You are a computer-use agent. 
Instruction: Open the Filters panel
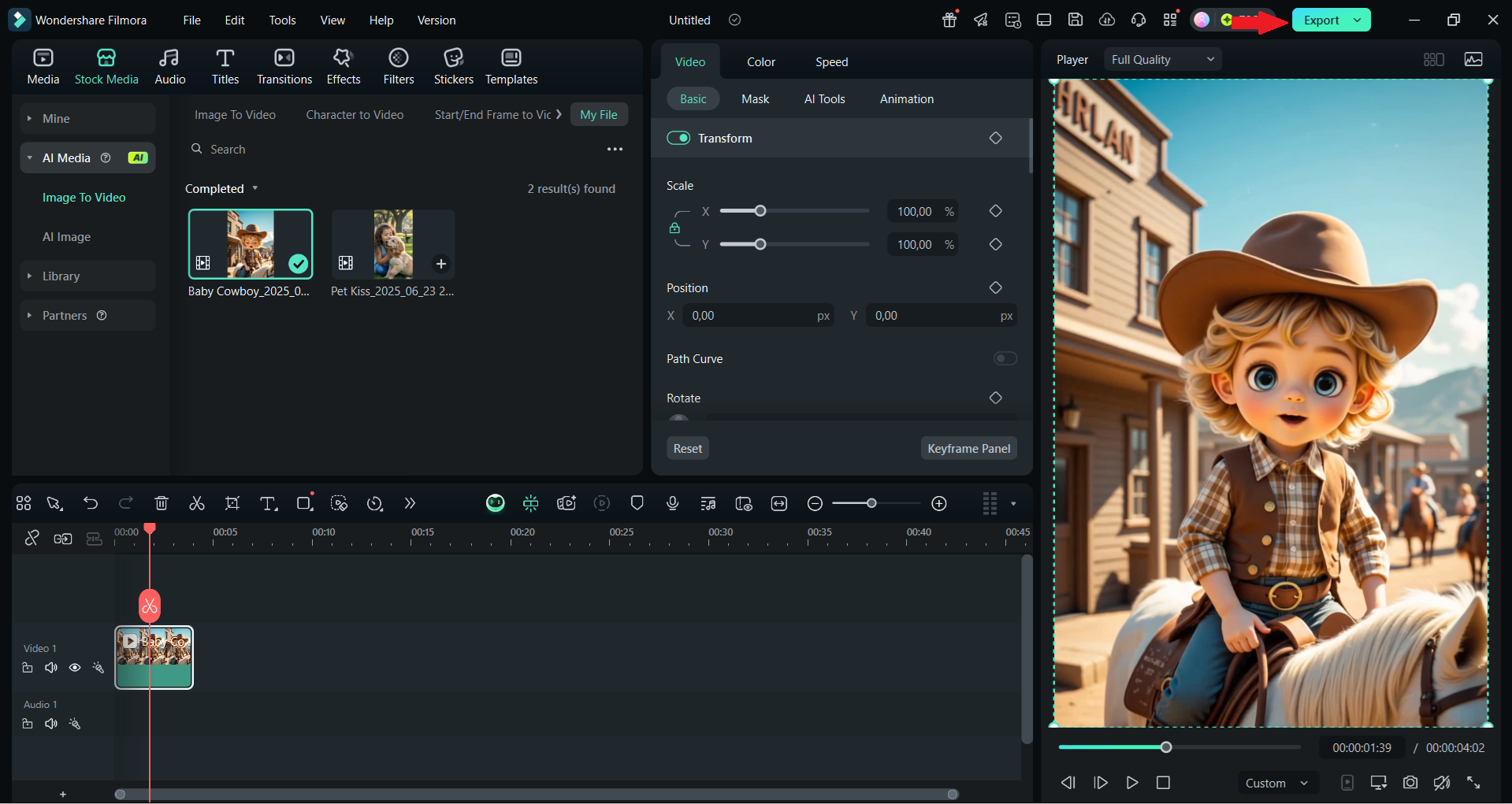click(x=399, y=67)
